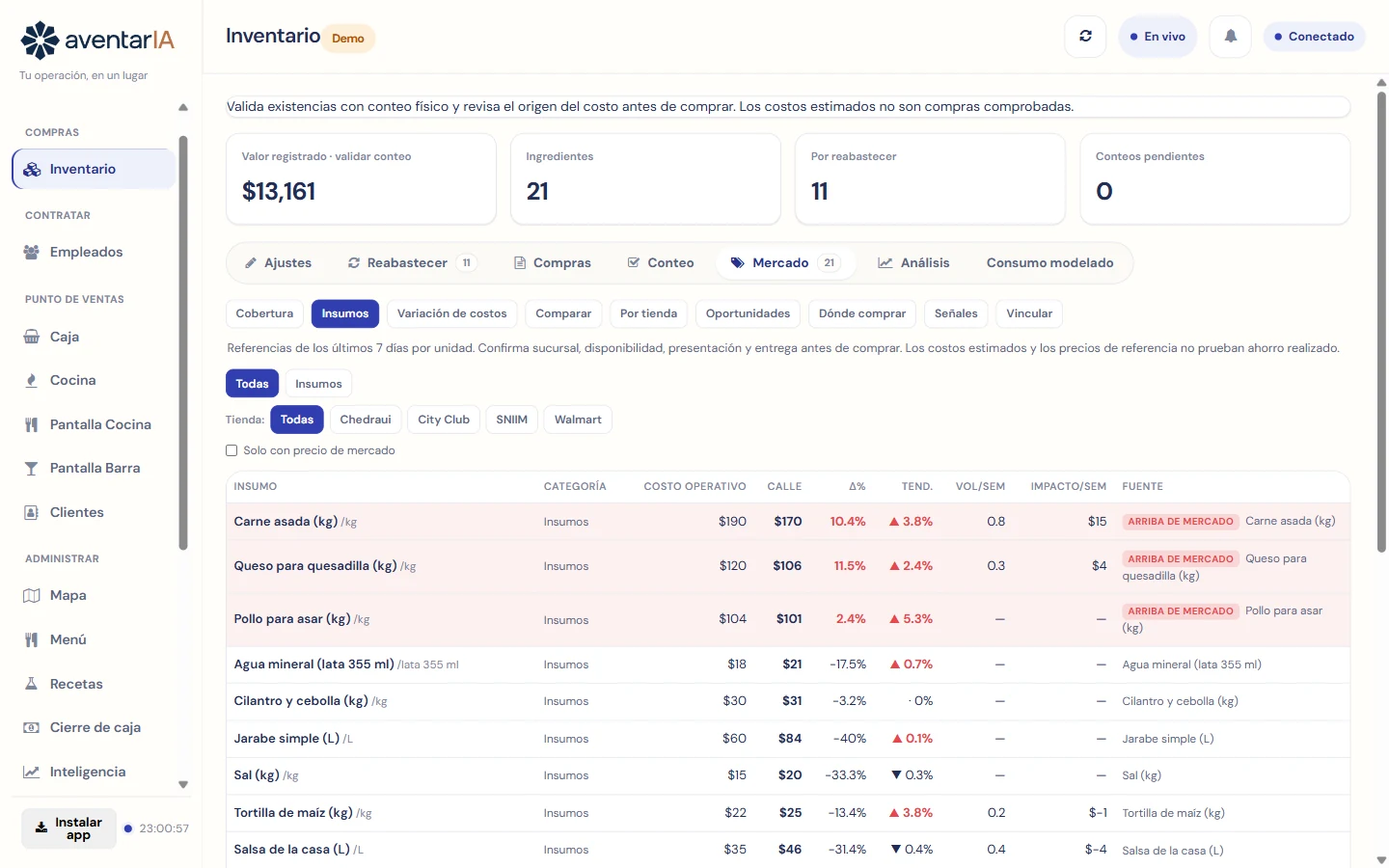Toggle the En vivo live mode
Image resolution: width=1389 pixels, height=868 pixels.
click(x=1157, y=37)
